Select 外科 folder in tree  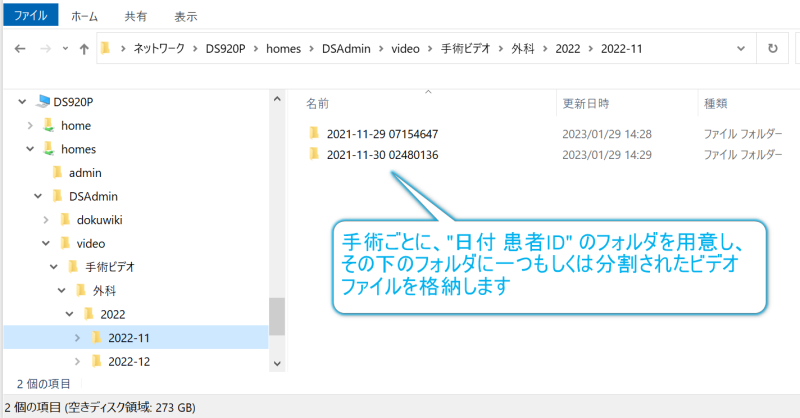click(104, 290)
